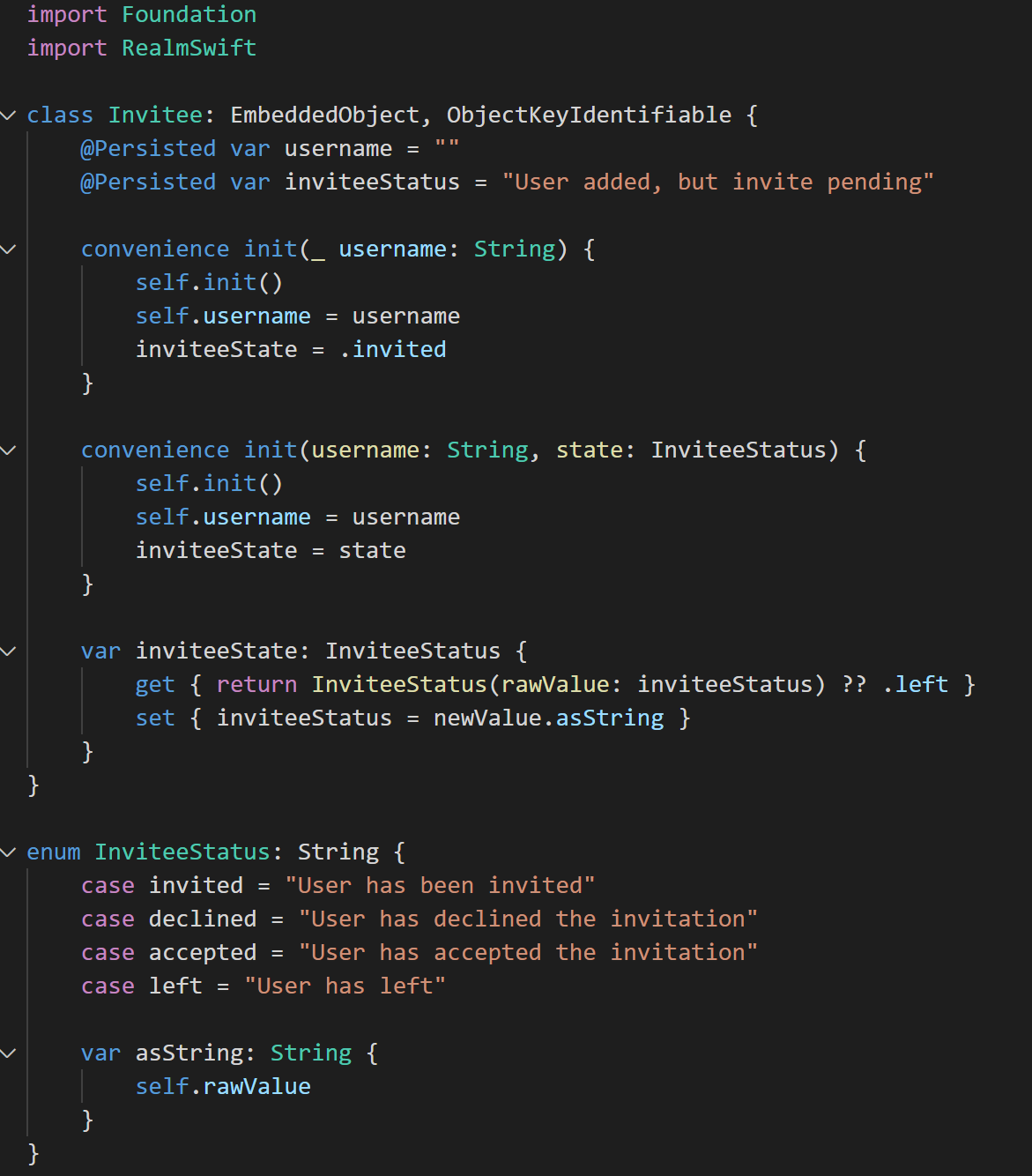Collapse the var inviteeState property chevron

[x=9, y=651]
